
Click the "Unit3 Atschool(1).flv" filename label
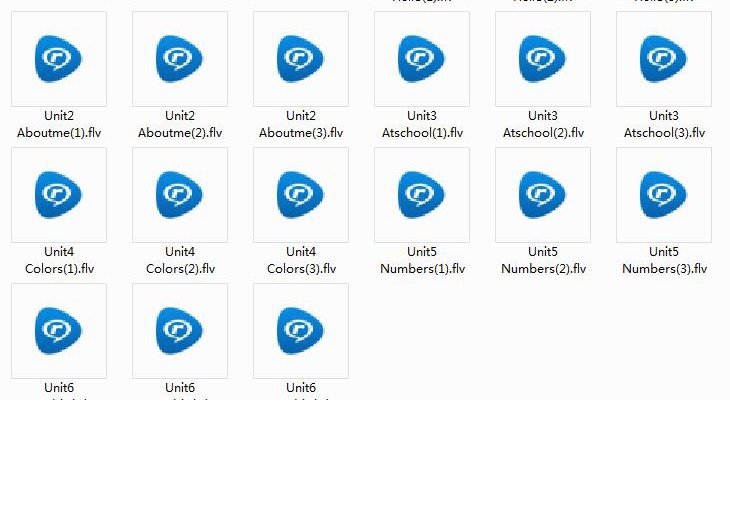coord(422,124)
